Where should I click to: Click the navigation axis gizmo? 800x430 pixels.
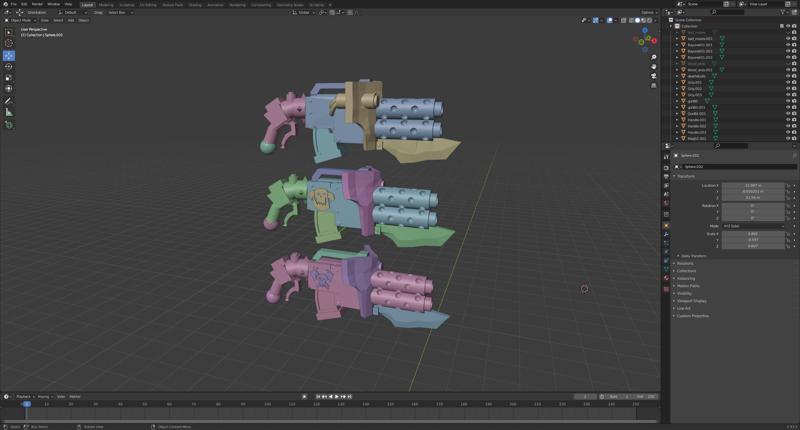[645, 39]
